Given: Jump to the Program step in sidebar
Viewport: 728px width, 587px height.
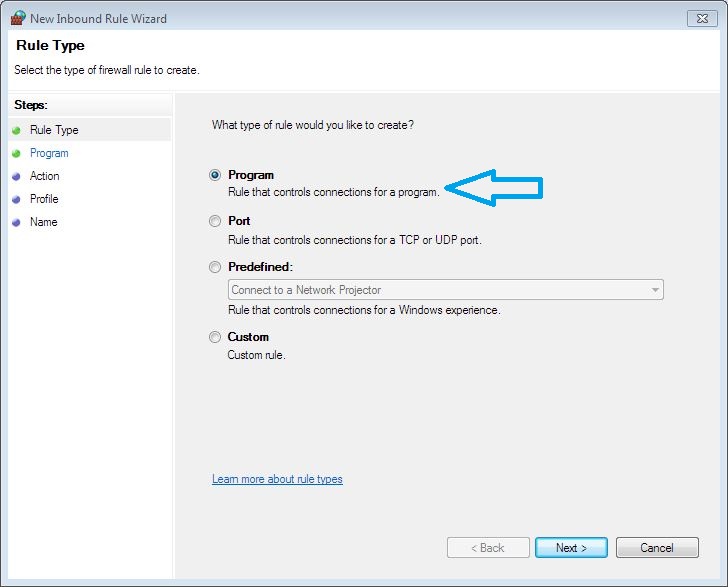Looking at the screenshot, I should click(49, 153).
